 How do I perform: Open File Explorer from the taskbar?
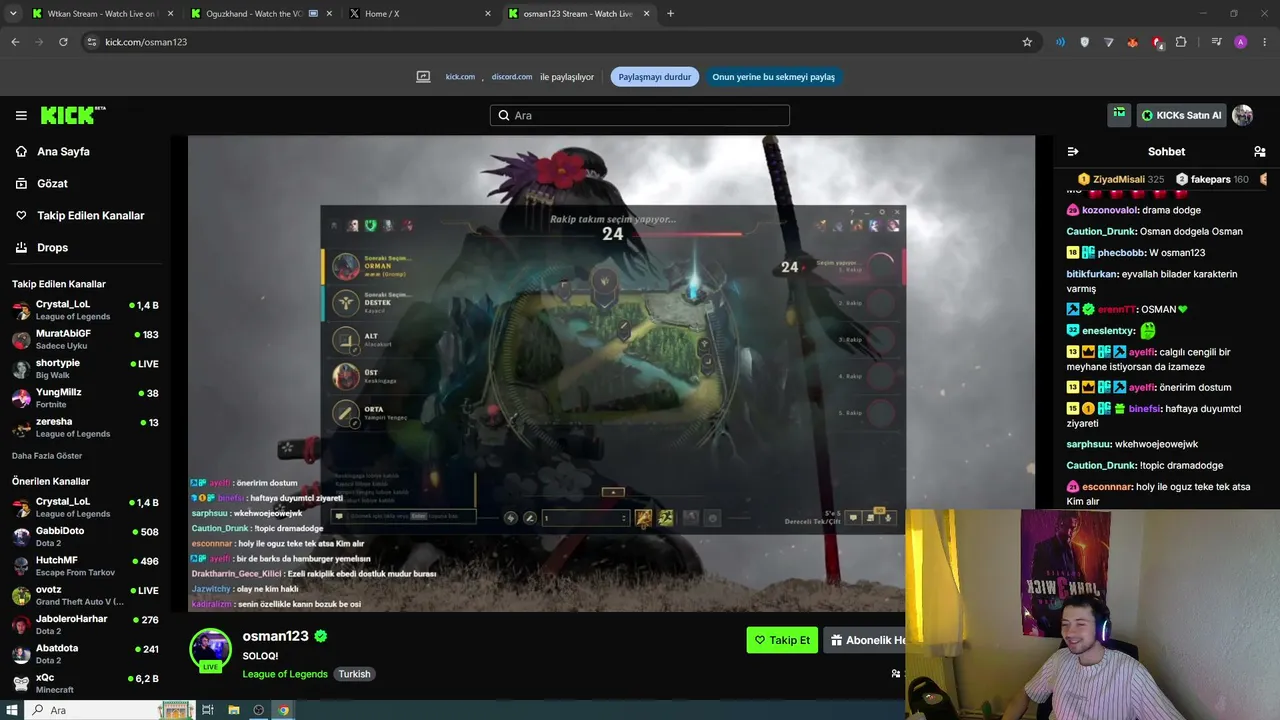[233, 710]
